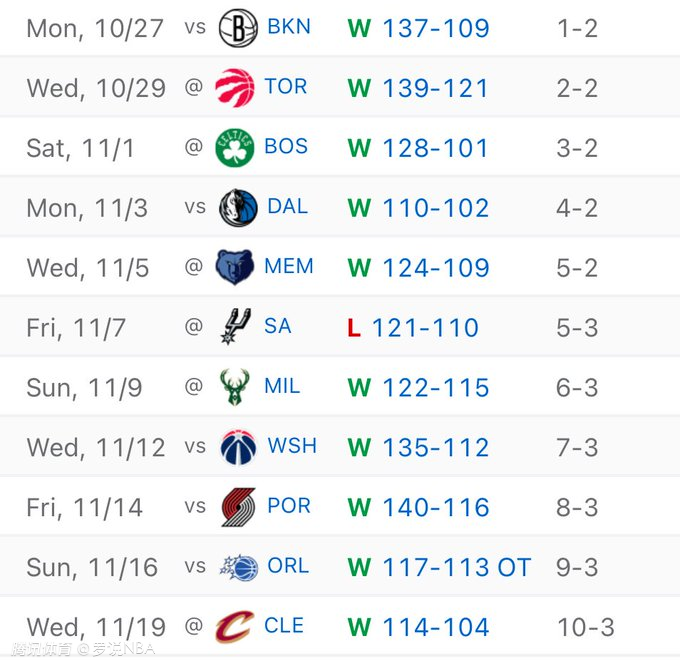
Task: Click the San Antonio Spurs logo
Action: pyautogui.click(x=234, y=327)
